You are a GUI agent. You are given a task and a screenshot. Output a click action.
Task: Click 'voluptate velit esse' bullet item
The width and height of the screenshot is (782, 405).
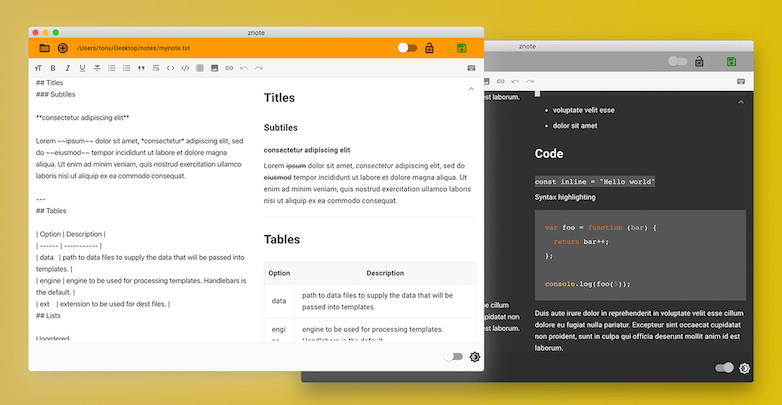tap(584, 110)
